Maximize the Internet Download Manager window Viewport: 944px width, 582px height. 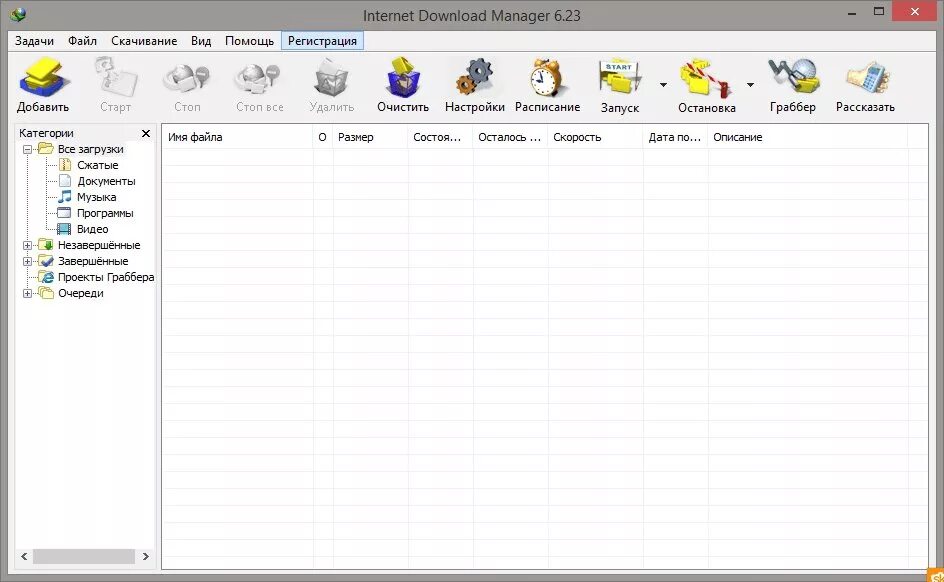point(879,12)
